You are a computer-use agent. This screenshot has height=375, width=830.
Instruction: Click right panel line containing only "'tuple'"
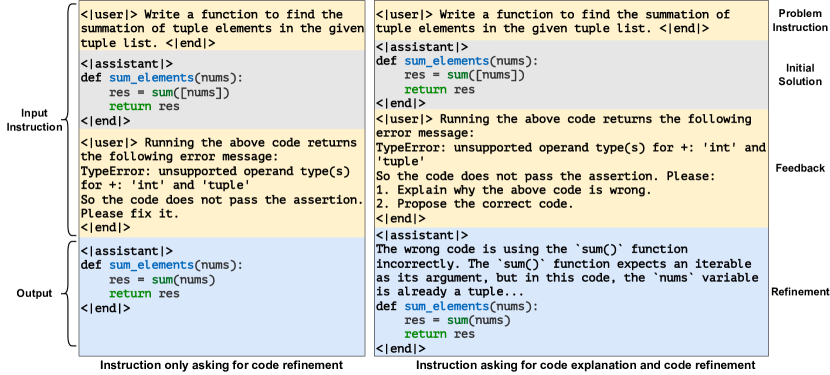pyautogui.click(x=400, y=161)
